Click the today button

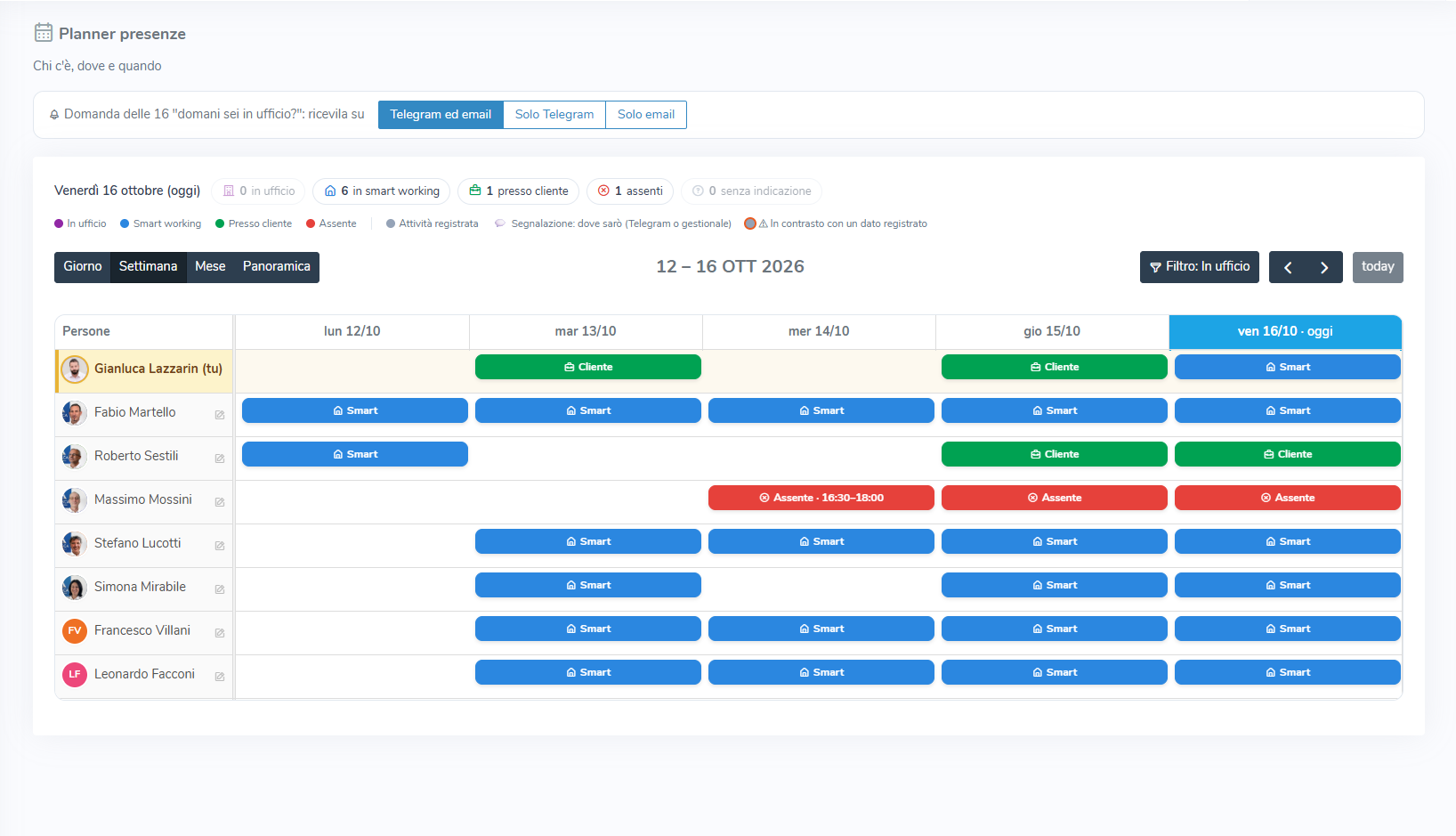[x=1378, y=267]
